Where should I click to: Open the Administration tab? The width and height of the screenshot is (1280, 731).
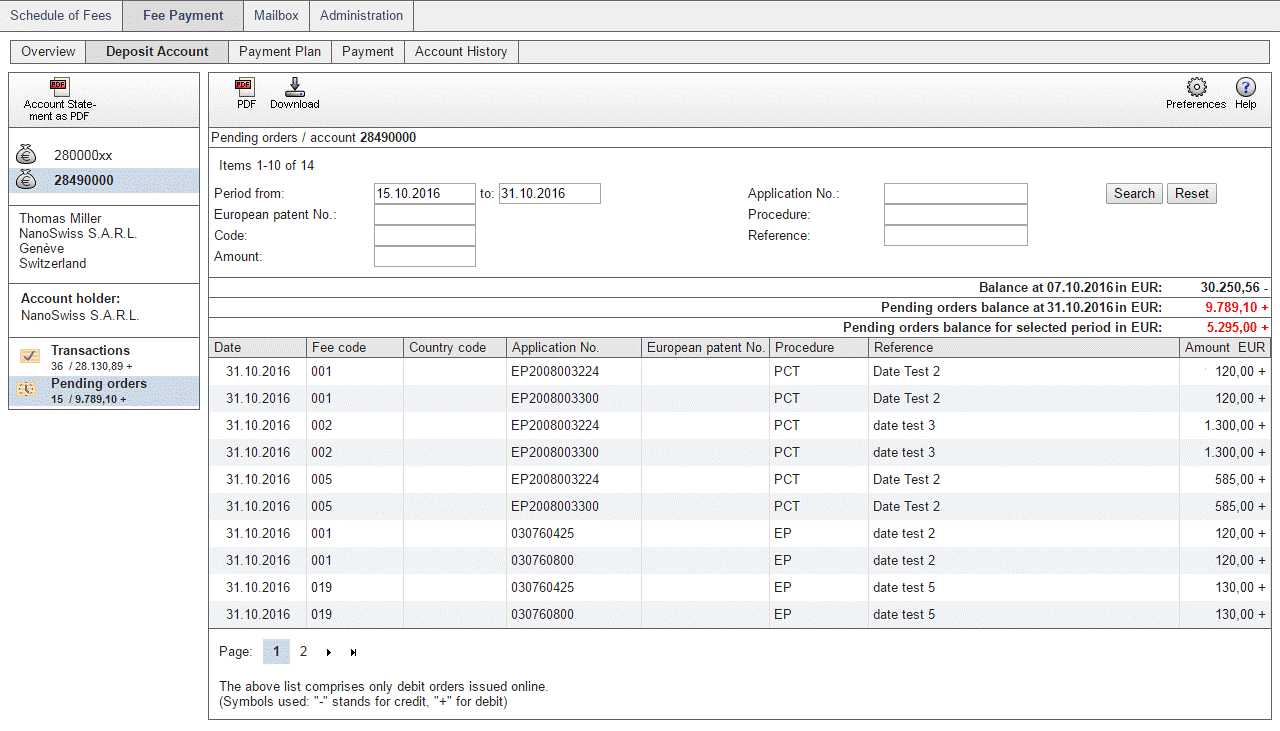(x=361, y=16)
